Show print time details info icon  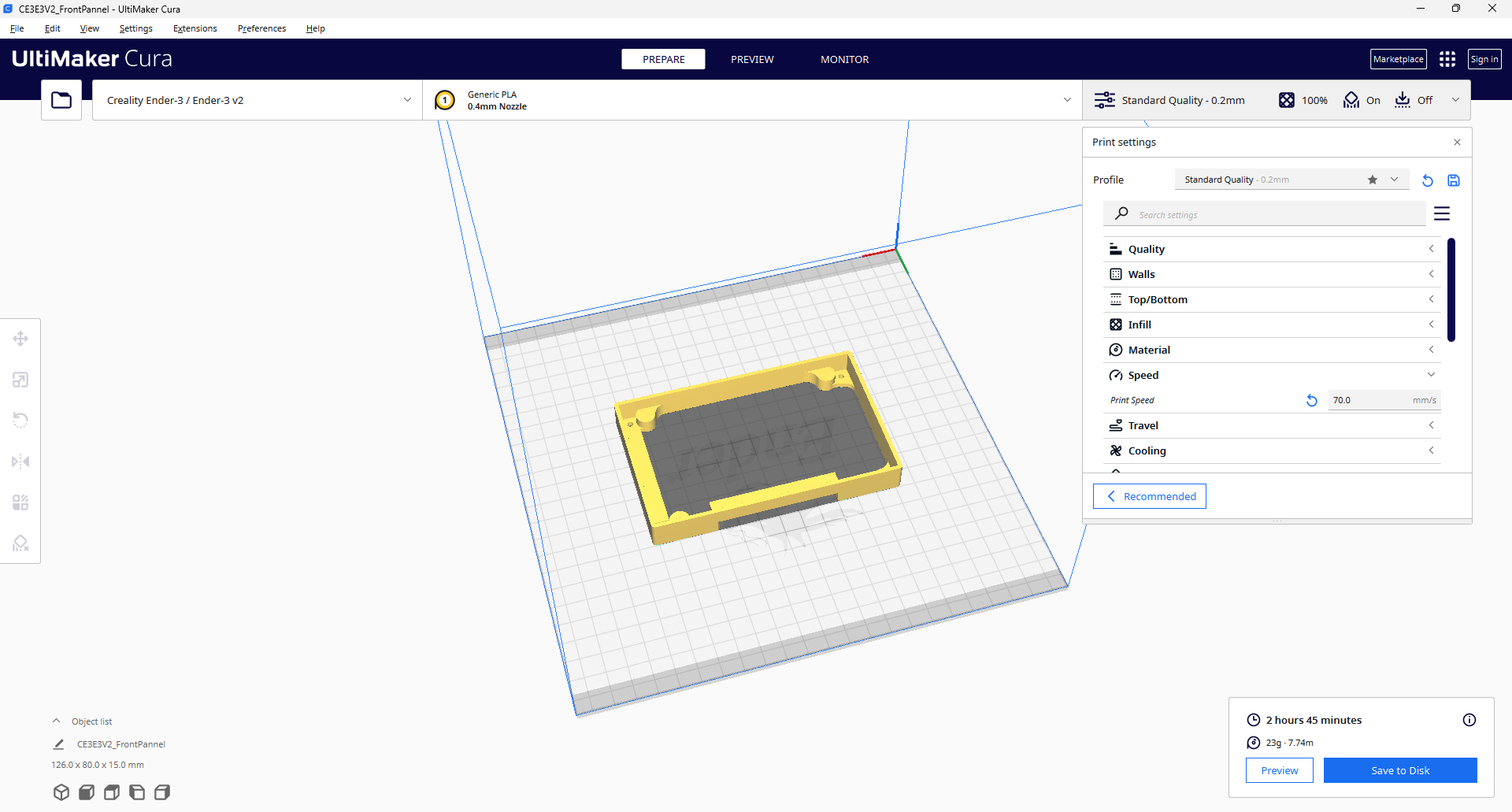tap(1469, 720)
